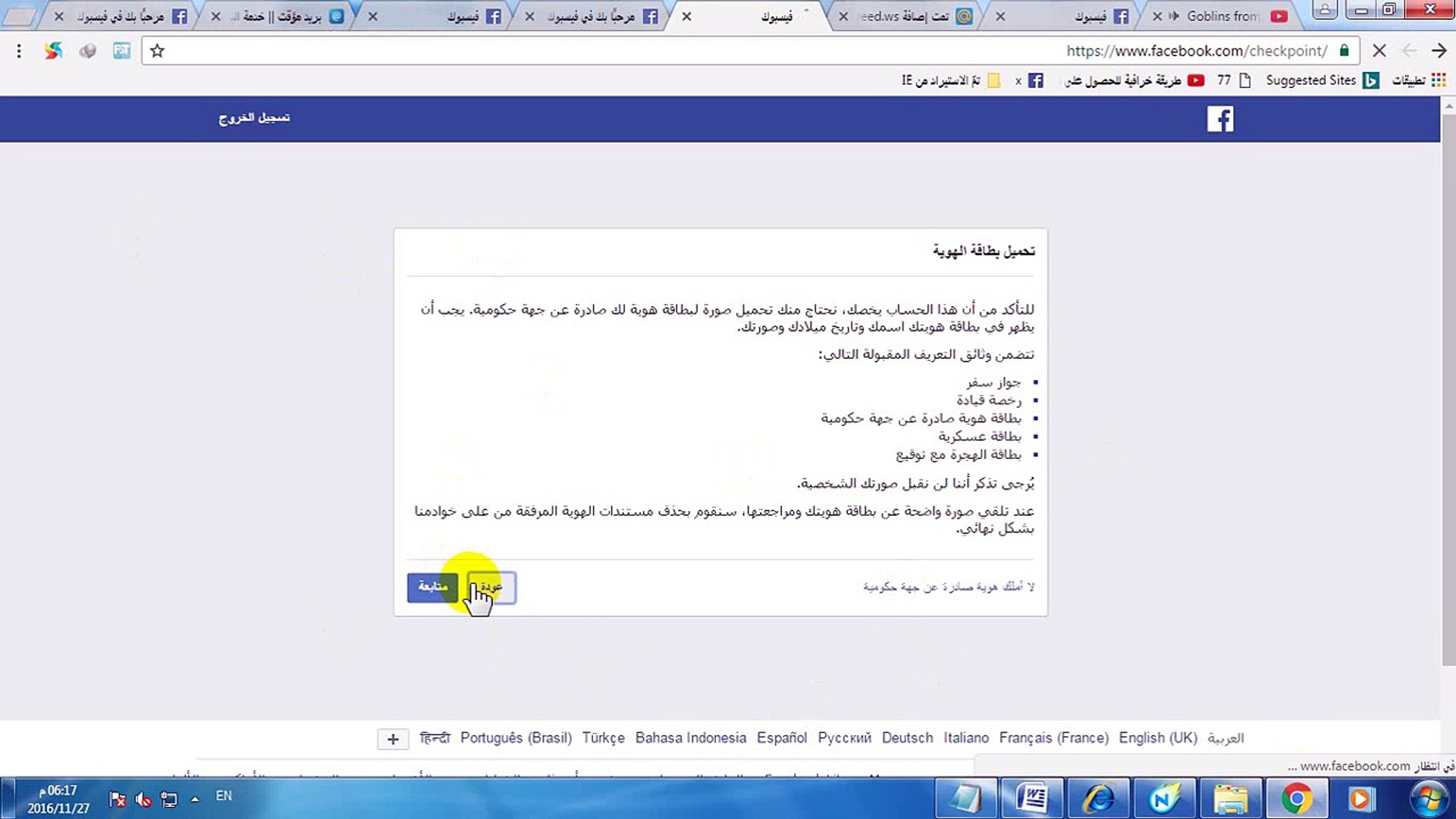The image size is (1456, 819).
Task: Expand more languages with plus button
Action: (393, 739)
